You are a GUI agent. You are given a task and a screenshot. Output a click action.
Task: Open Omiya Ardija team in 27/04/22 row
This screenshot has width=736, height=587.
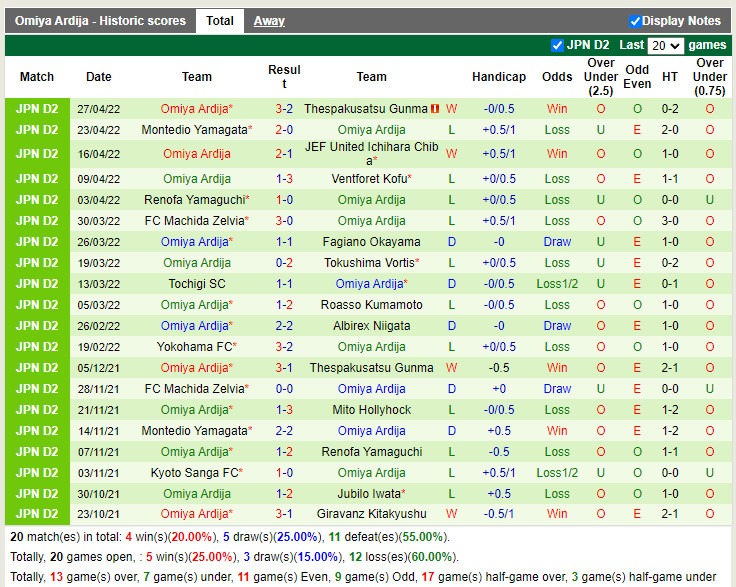tap(197, 109)
